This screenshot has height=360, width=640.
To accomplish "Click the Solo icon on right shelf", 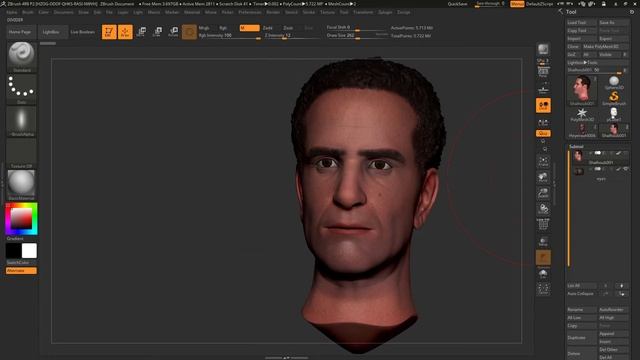I will pos(543,273).
